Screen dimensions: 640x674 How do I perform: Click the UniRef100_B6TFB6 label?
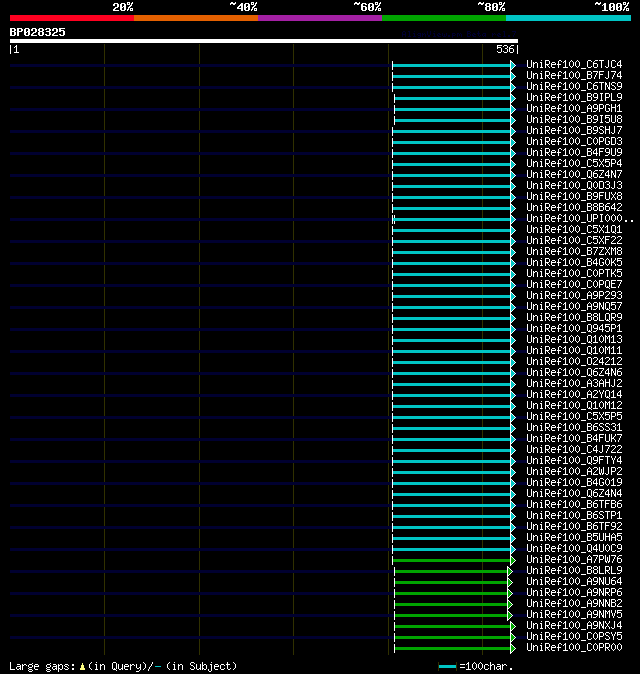pos(574,505)
